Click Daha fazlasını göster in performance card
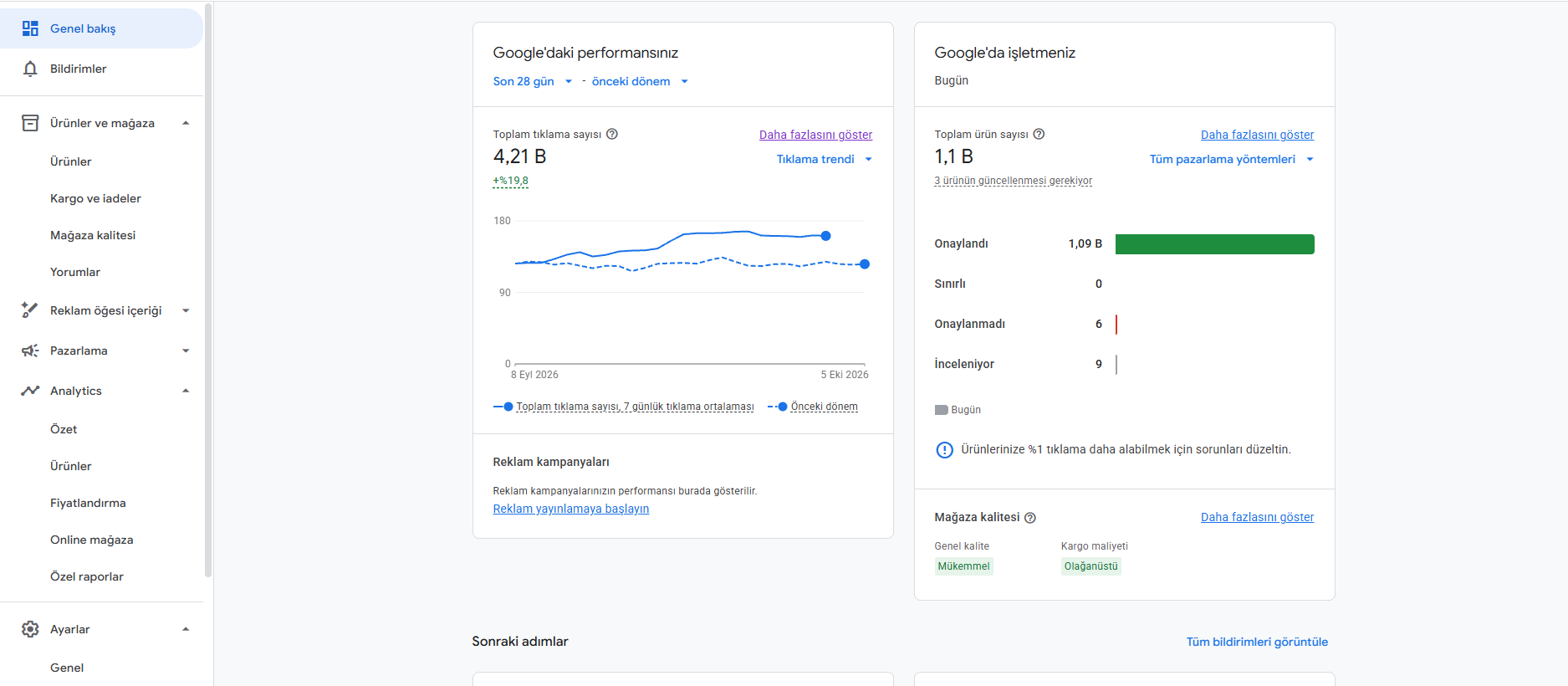This screenshot has width=1568, height=686. [815, 135]
